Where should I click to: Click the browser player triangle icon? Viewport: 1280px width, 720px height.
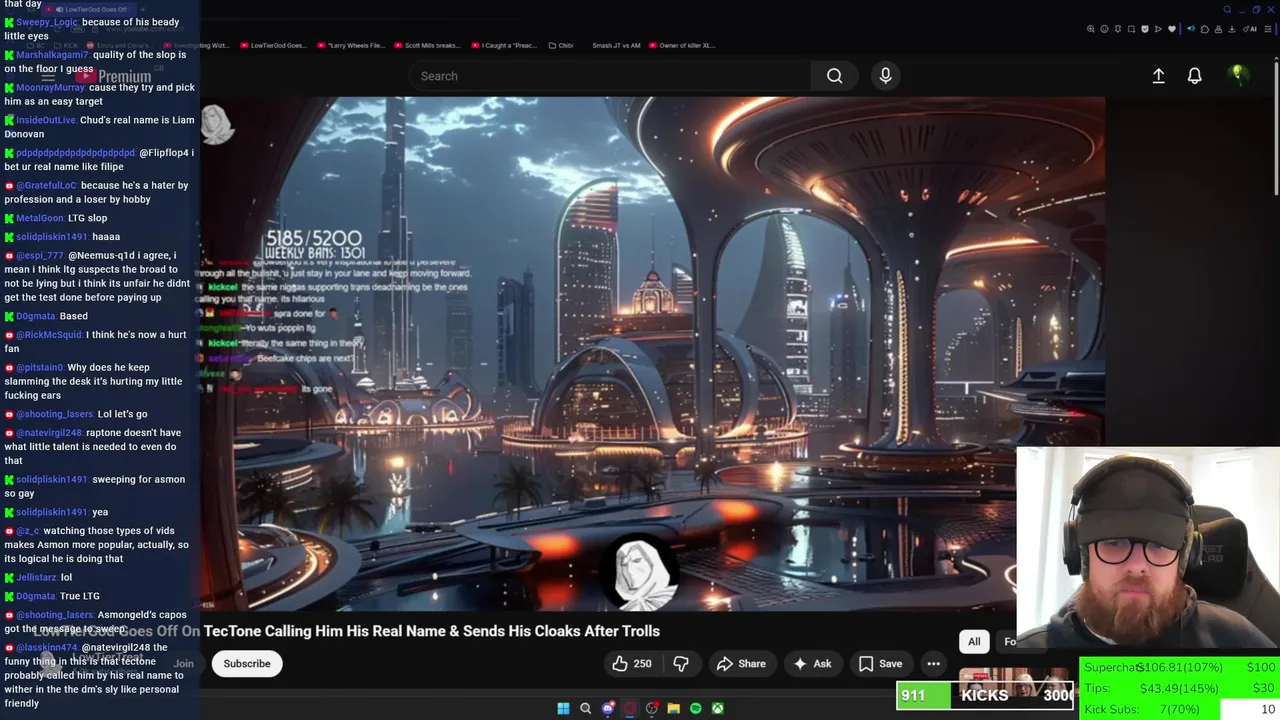tap(1158, 29)
